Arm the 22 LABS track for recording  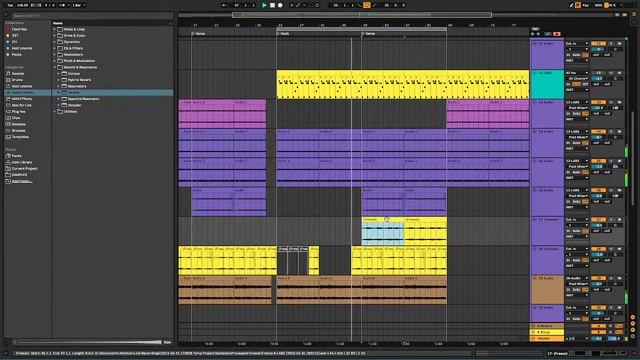(x=620, y=73)
